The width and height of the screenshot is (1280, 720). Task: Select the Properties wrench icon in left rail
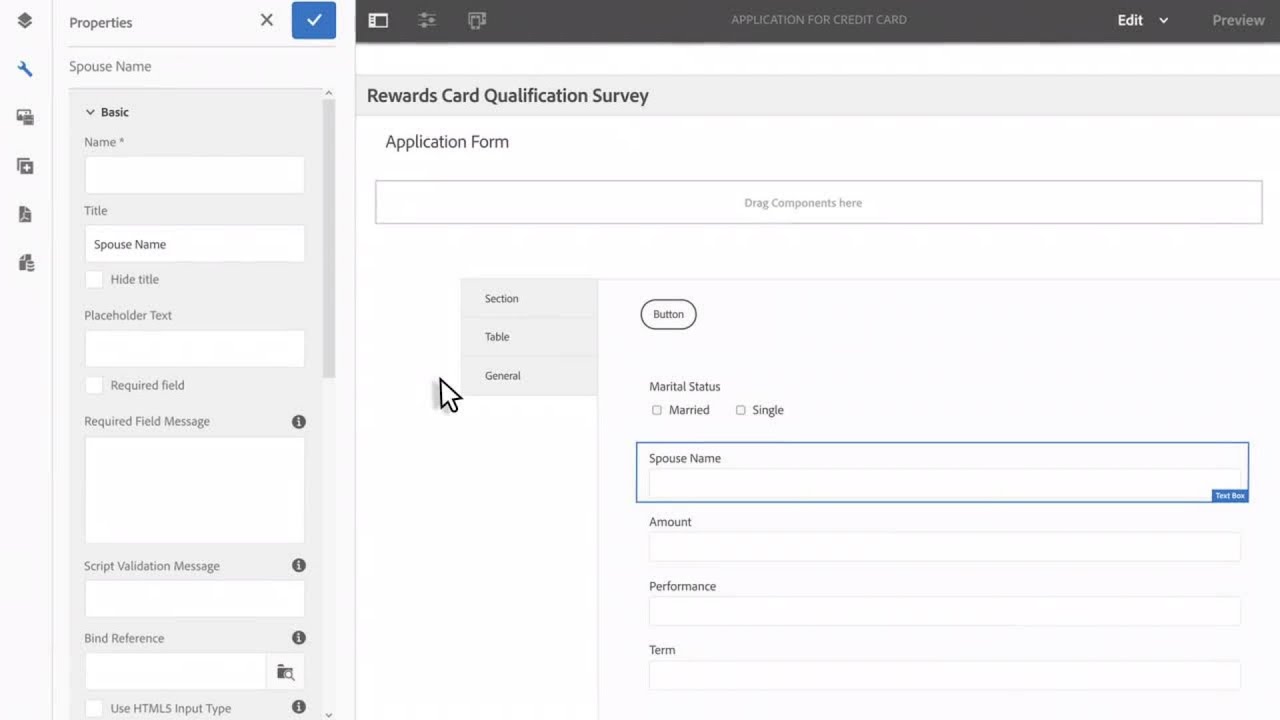(25, 69)
